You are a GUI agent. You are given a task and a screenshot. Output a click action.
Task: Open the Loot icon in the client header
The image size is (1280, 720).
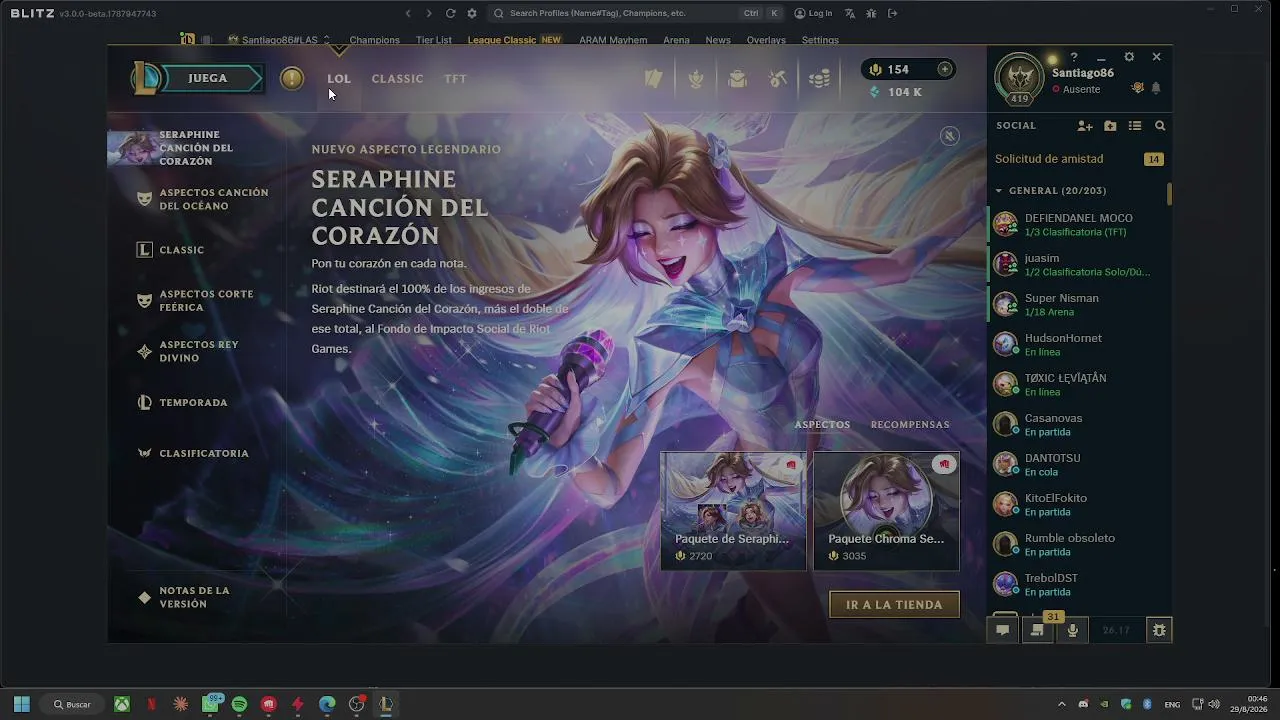(778, 79)
